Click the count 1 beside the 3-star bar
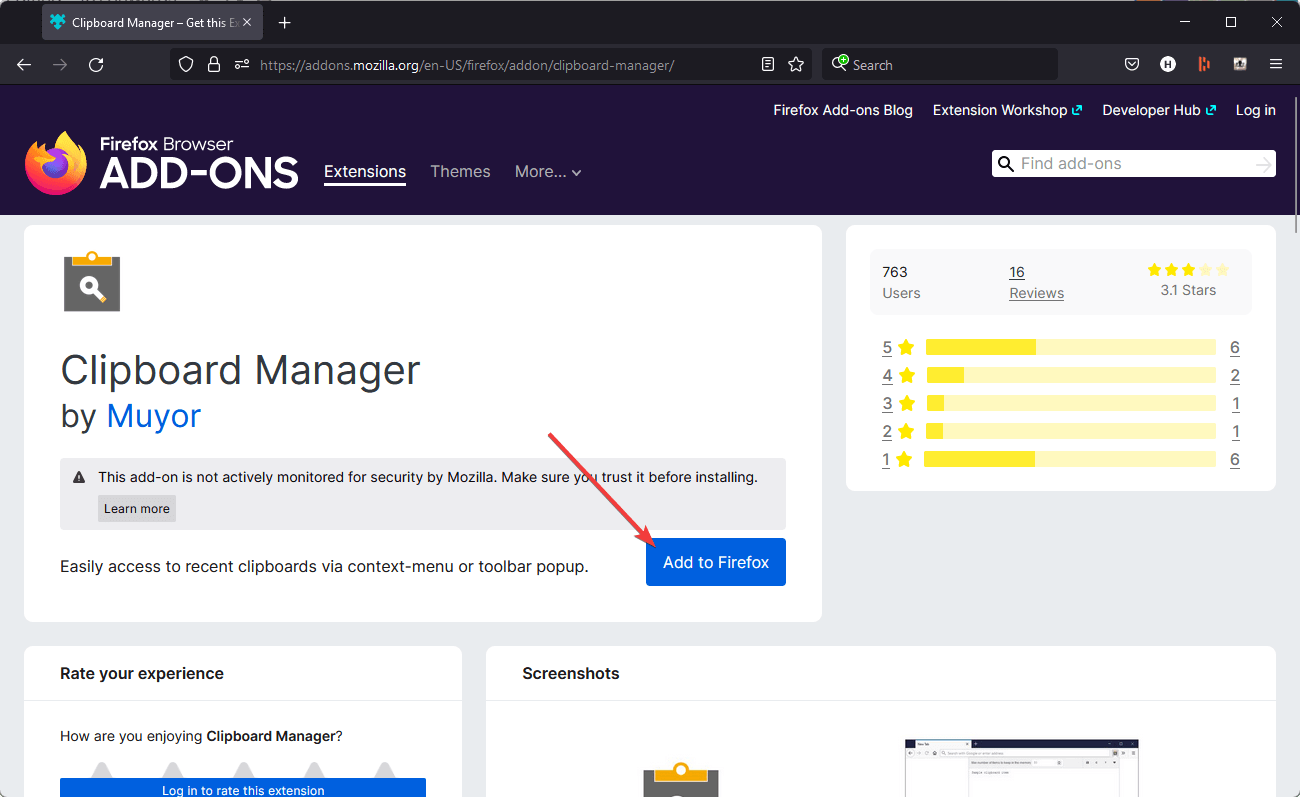 click(1236, 404)
